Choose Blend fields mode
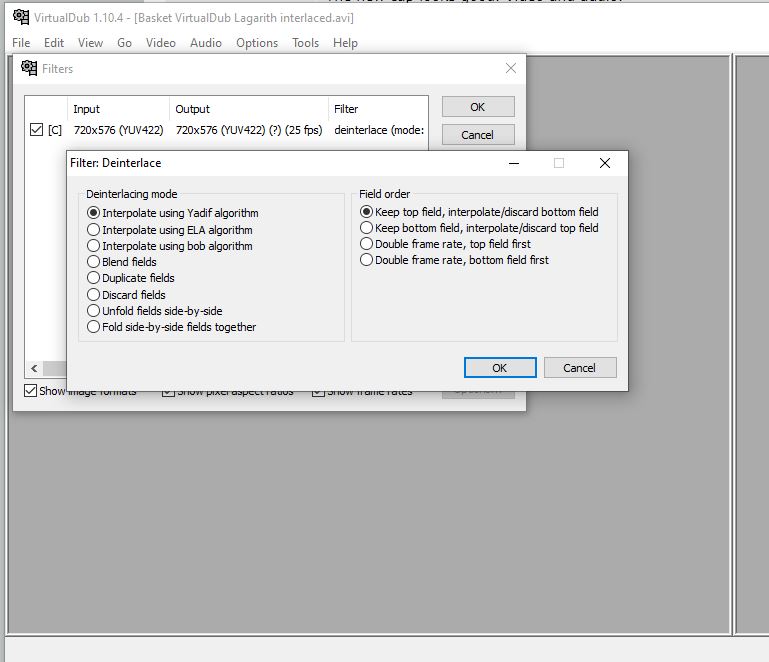This screenshot has width=769, height=662. click(x=122, y=262)
